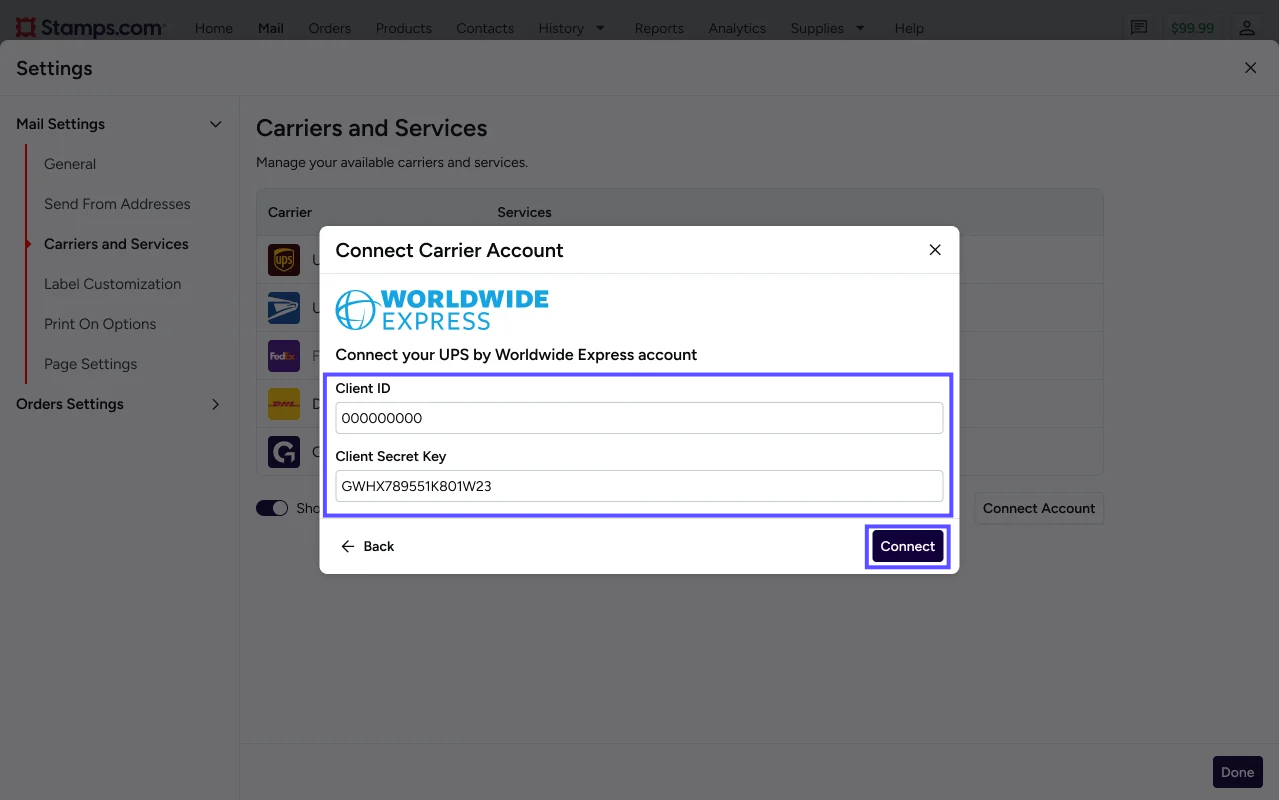
Task: Open the Contacts tab
Action: pos(485,28)
